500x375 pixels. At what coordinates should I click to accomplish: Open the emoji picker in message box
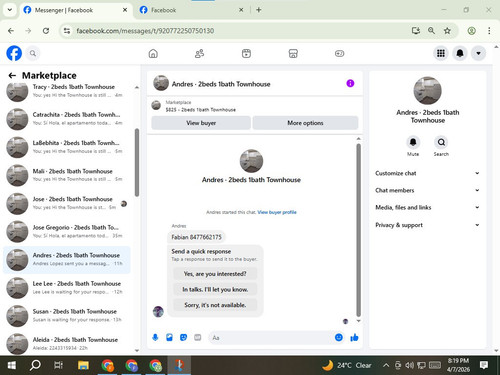339,338
